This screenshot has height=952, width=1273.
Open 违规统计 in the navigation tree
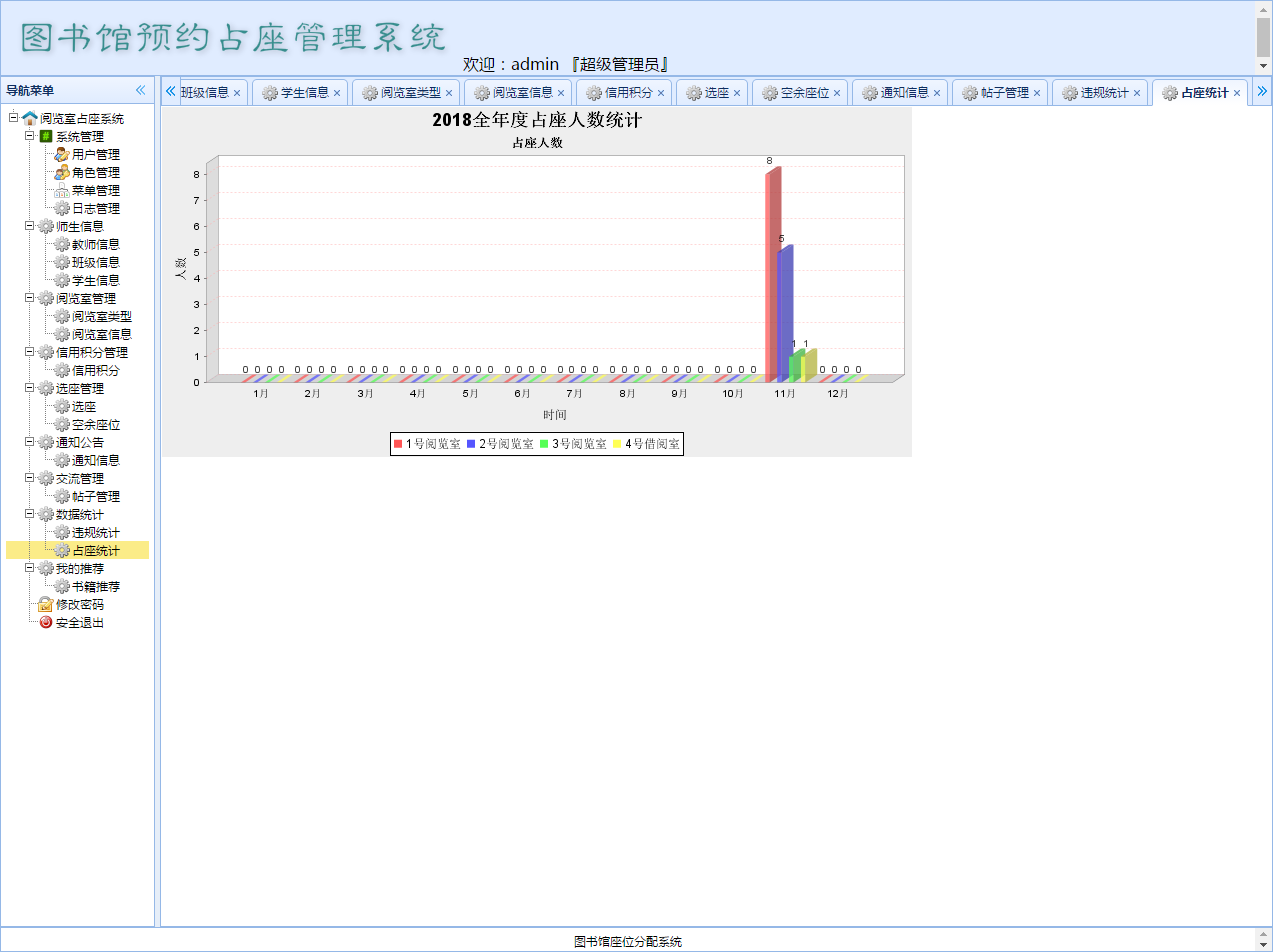click(96, 532)
